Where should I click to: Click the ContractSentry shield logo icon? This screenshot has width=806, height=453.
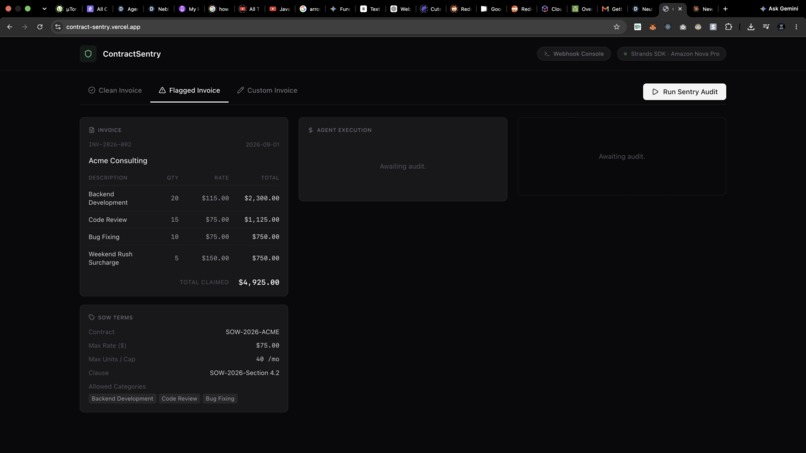[x=88, y=53]
